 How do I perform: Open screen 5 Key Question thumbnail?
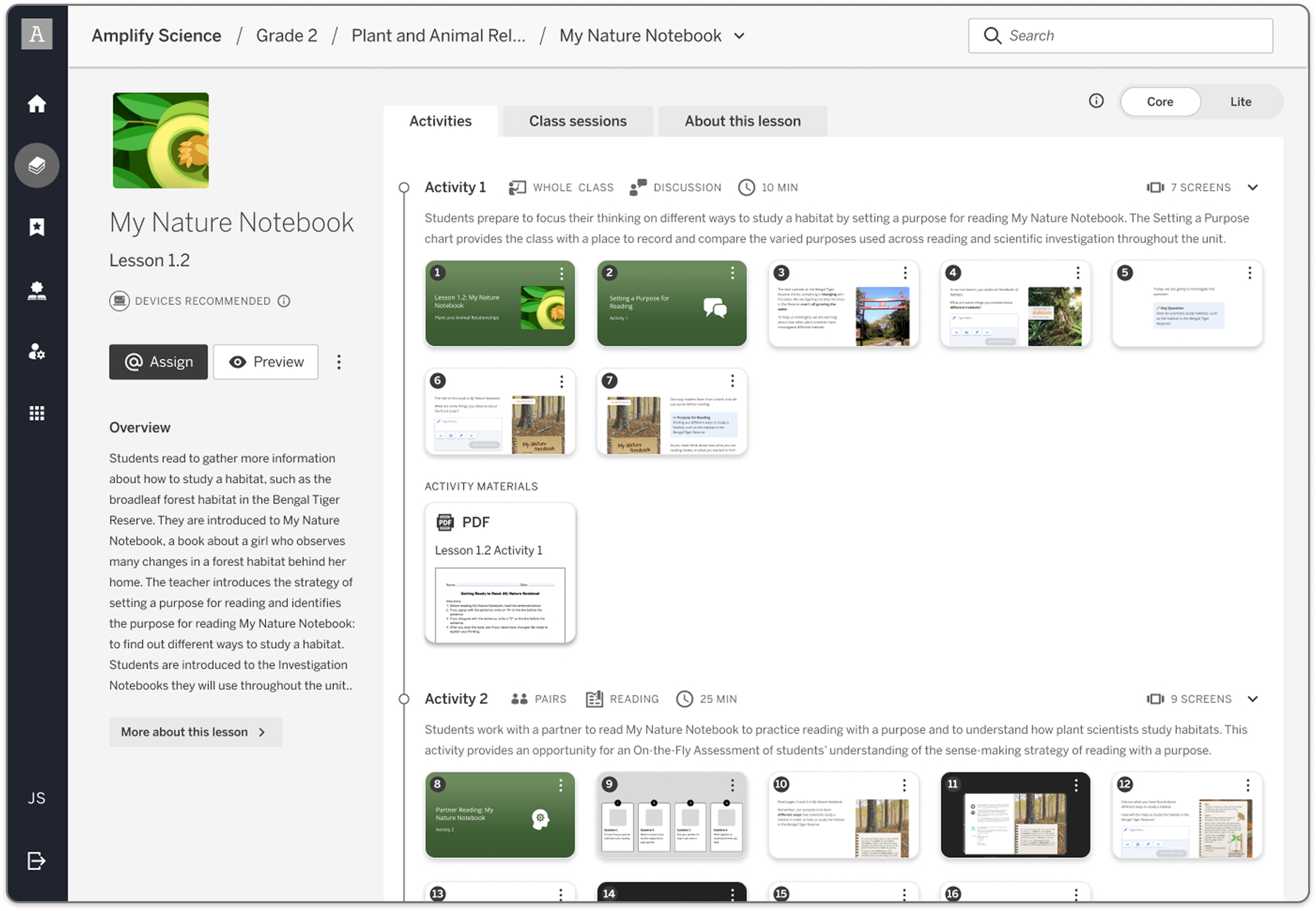[1188, 304]
